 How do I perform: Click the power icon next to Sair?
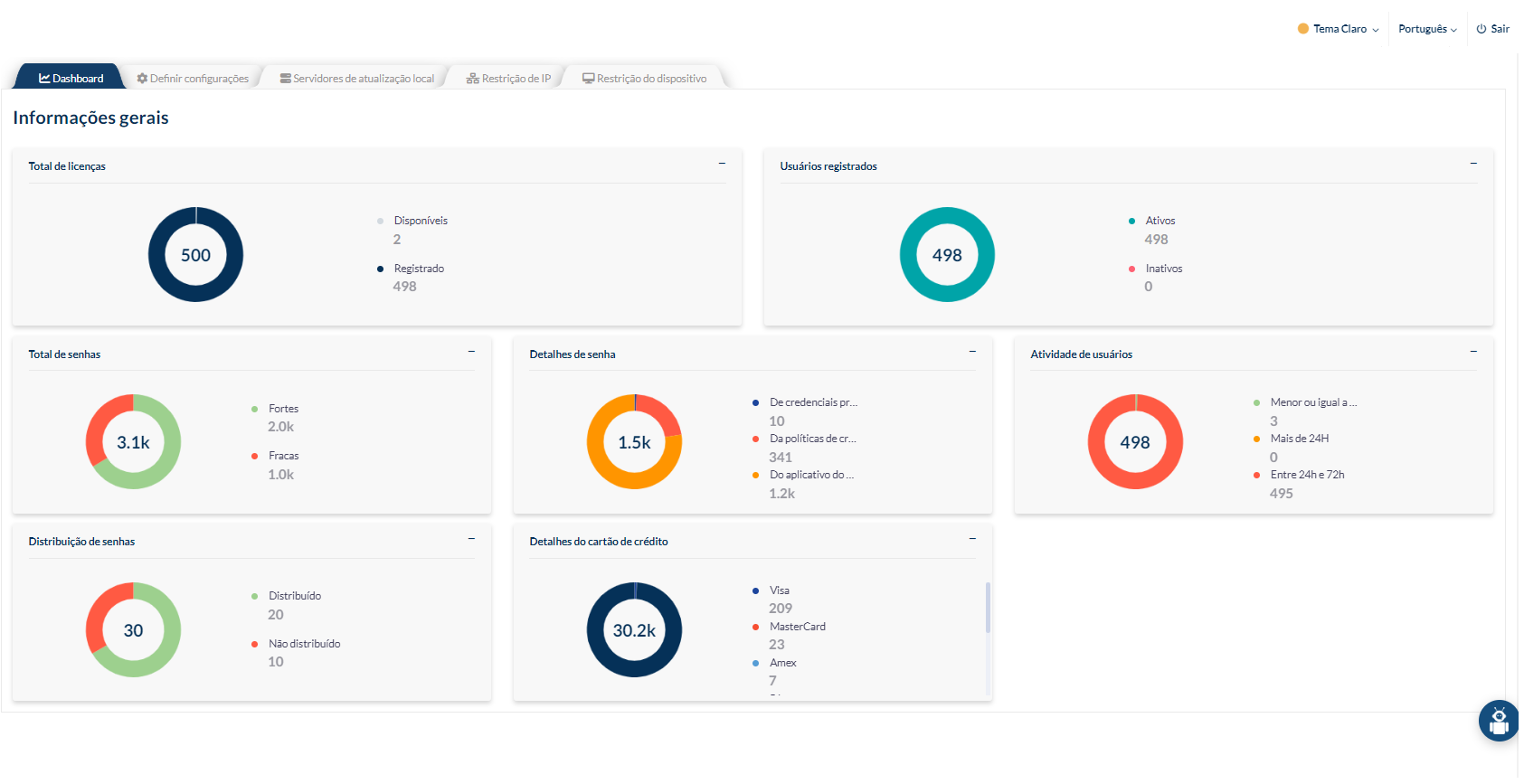pyautogui.click(x=1481, y=29)
